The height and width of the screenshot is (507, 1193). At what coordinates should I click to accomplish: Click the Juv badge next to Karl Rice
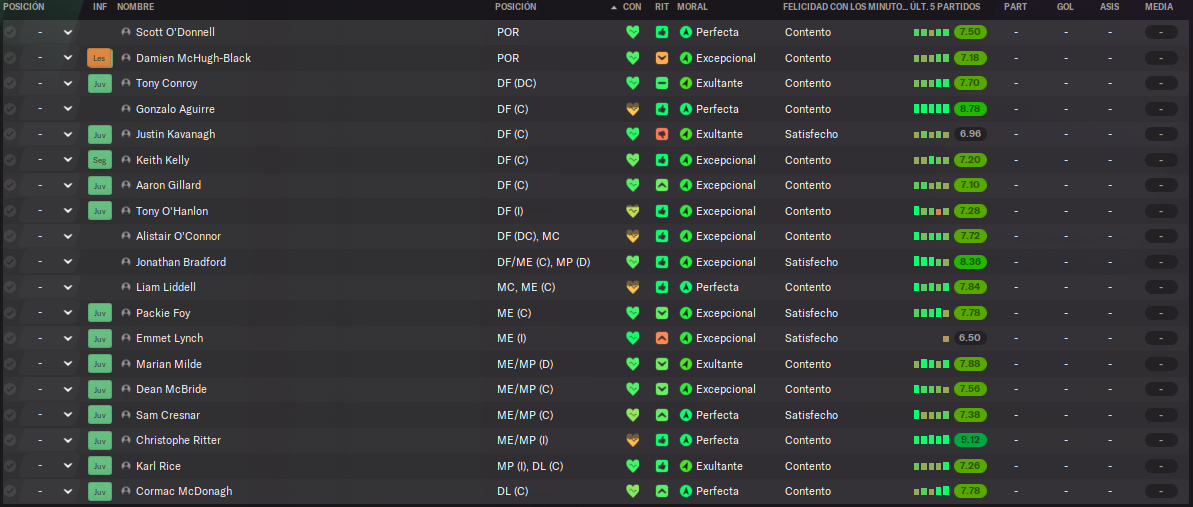(100, 466)
